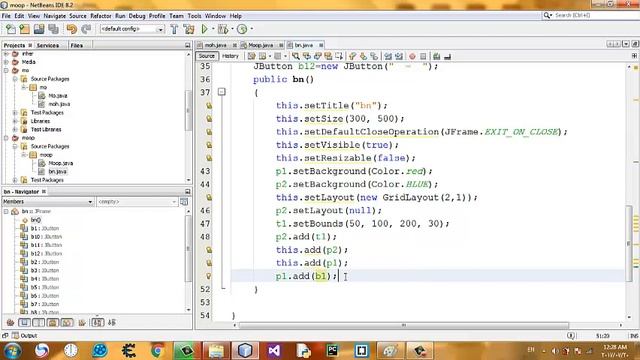Select b12 : JButton in Navigator
640x360 pixels.
coord(46,253)
